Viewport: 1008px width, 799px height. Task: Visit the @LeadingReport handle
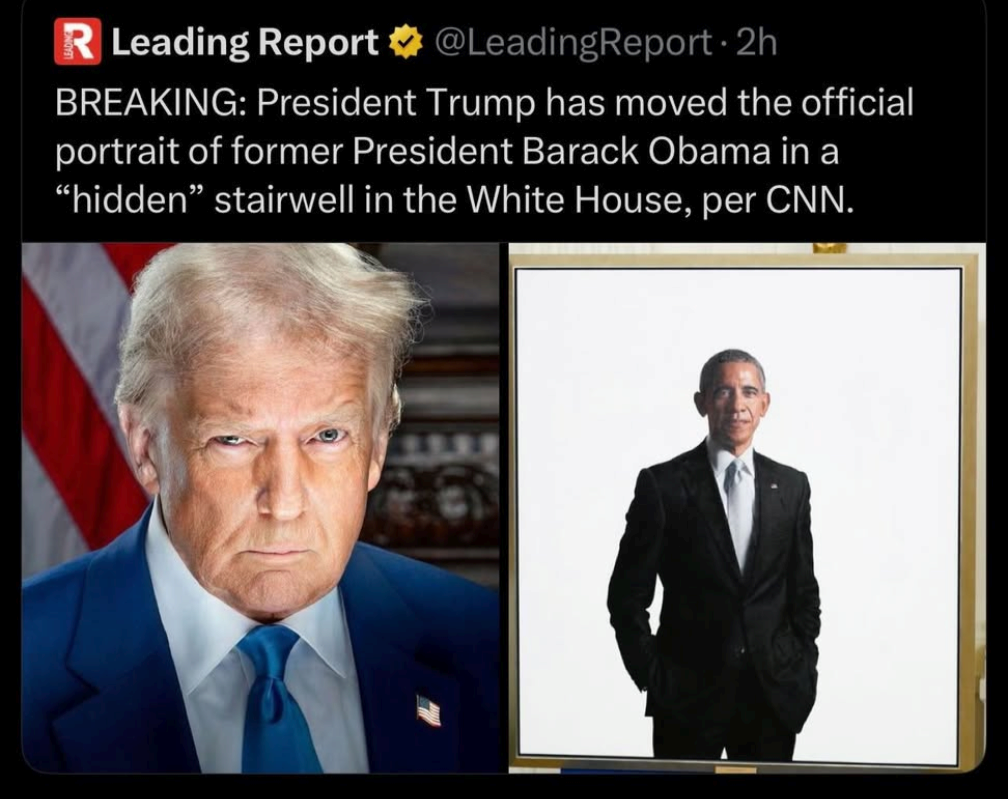click(x=573, y=44)
